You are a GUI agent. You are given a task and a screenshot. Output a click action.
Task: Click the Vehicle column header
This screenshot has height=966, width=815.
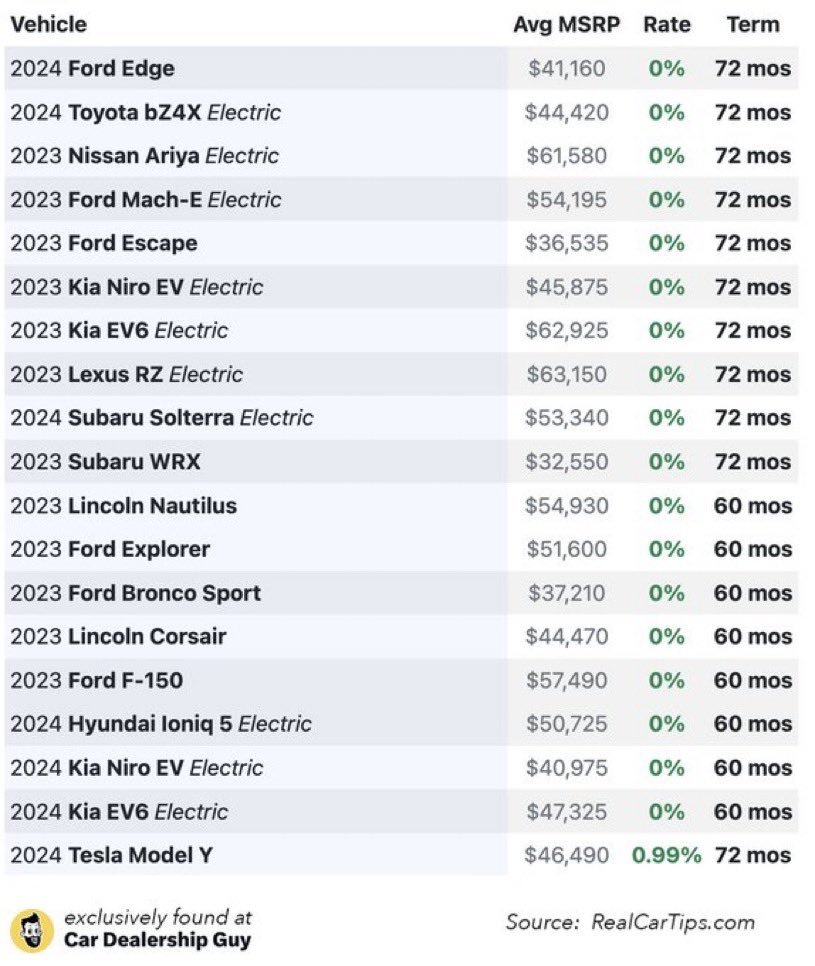(49, 25)
